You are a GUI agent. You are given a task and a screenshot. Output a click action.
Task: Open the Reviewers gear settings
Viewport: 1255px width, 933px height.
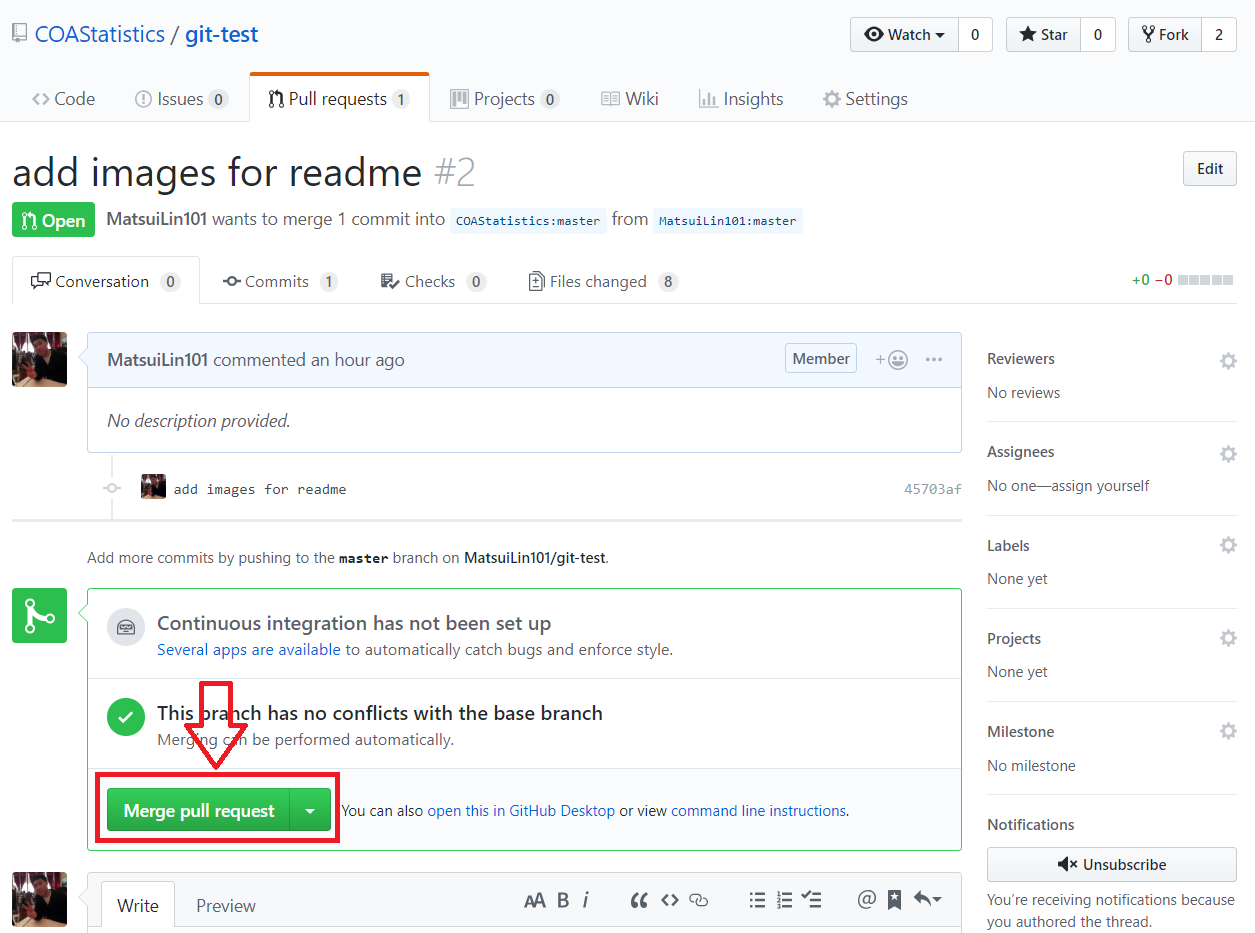[x=1228, y=360]
